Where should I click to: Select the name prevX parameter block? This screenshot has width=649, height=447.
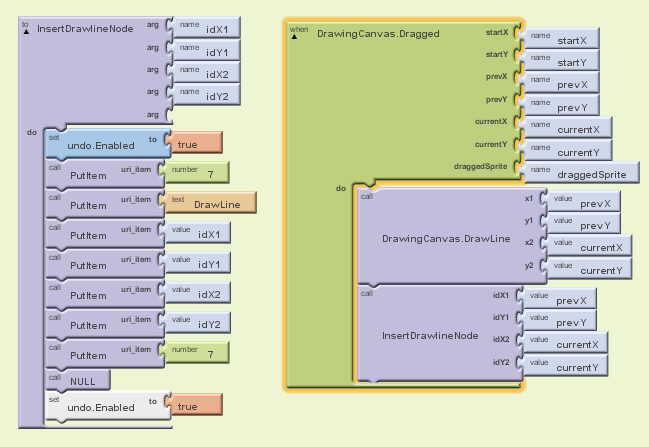(560, 82)
